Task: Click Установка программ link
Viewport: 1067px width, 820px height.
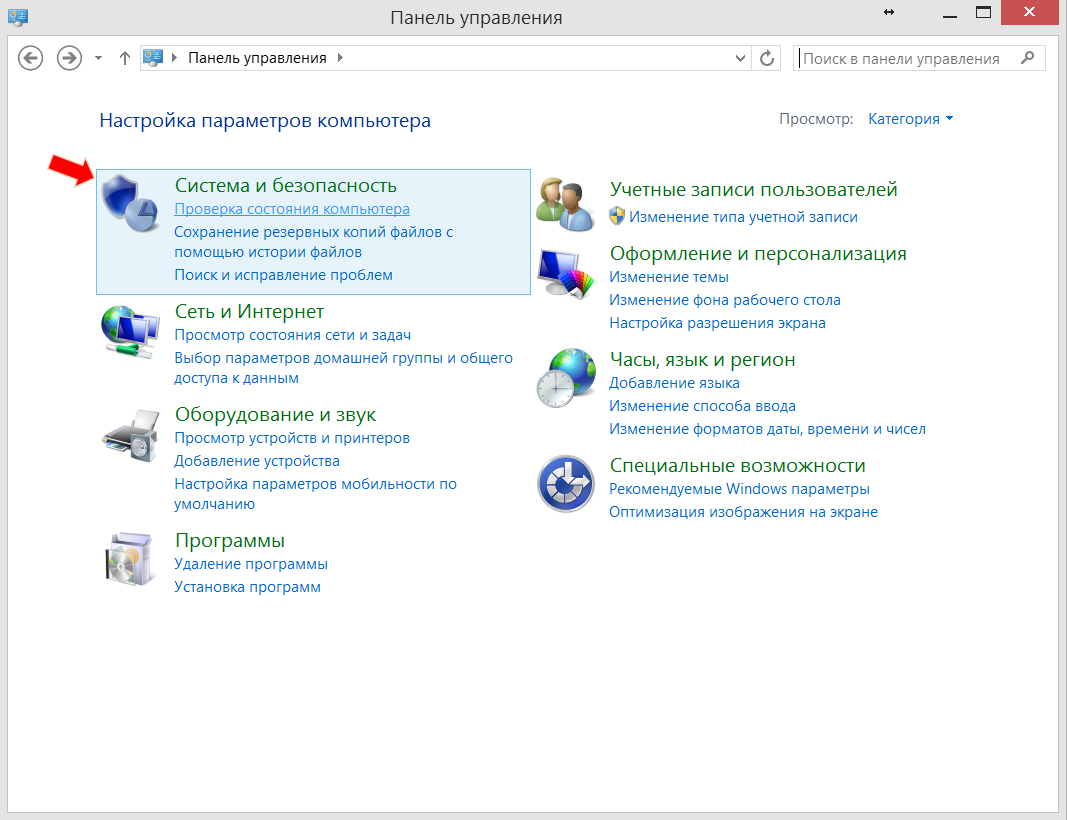Action: pyautogui.click(x=248, y=587)
